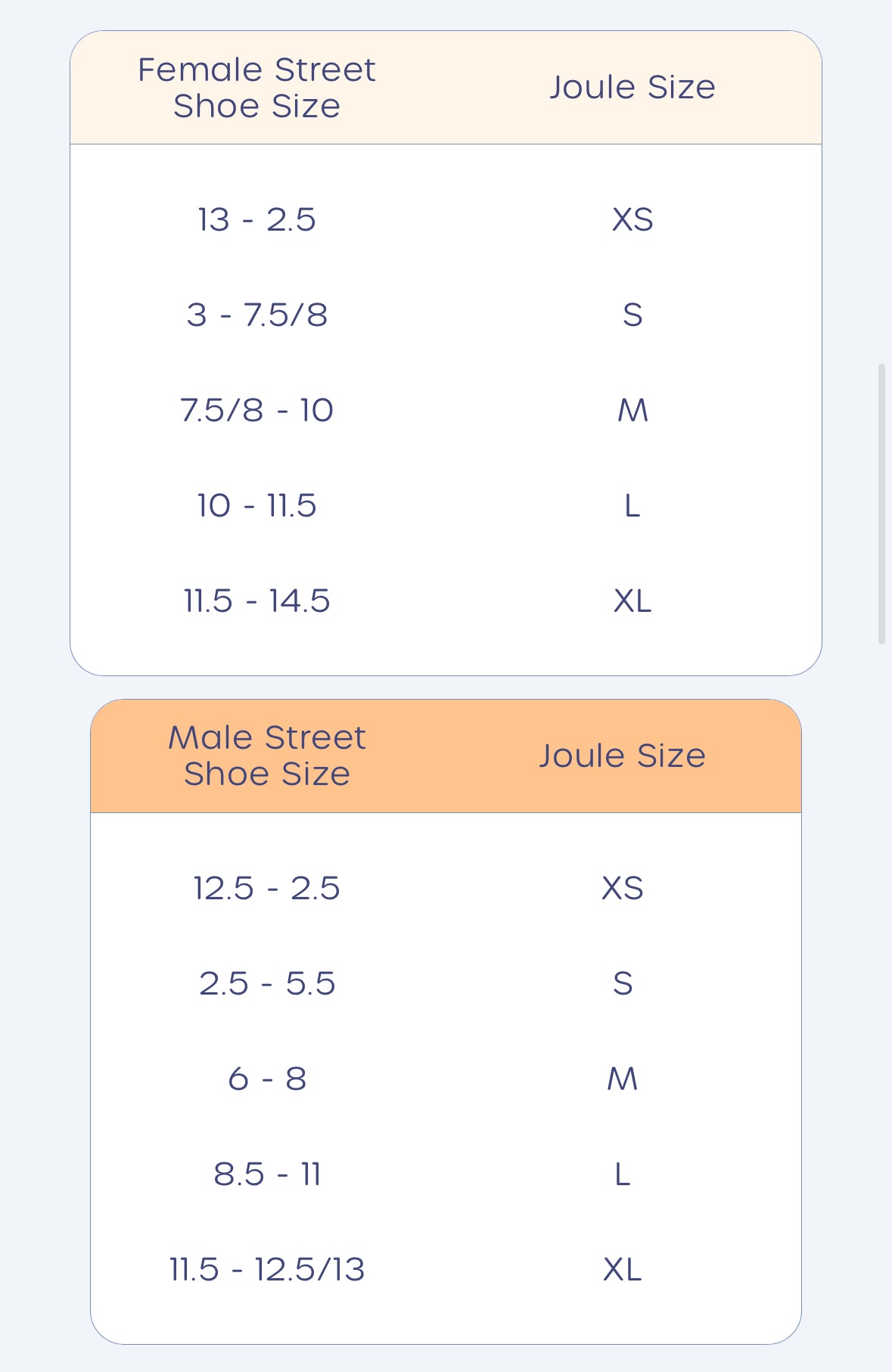
Task: Click the Male Street Shoe Size header
Action: pyautogui.click(x=267, y=756)
